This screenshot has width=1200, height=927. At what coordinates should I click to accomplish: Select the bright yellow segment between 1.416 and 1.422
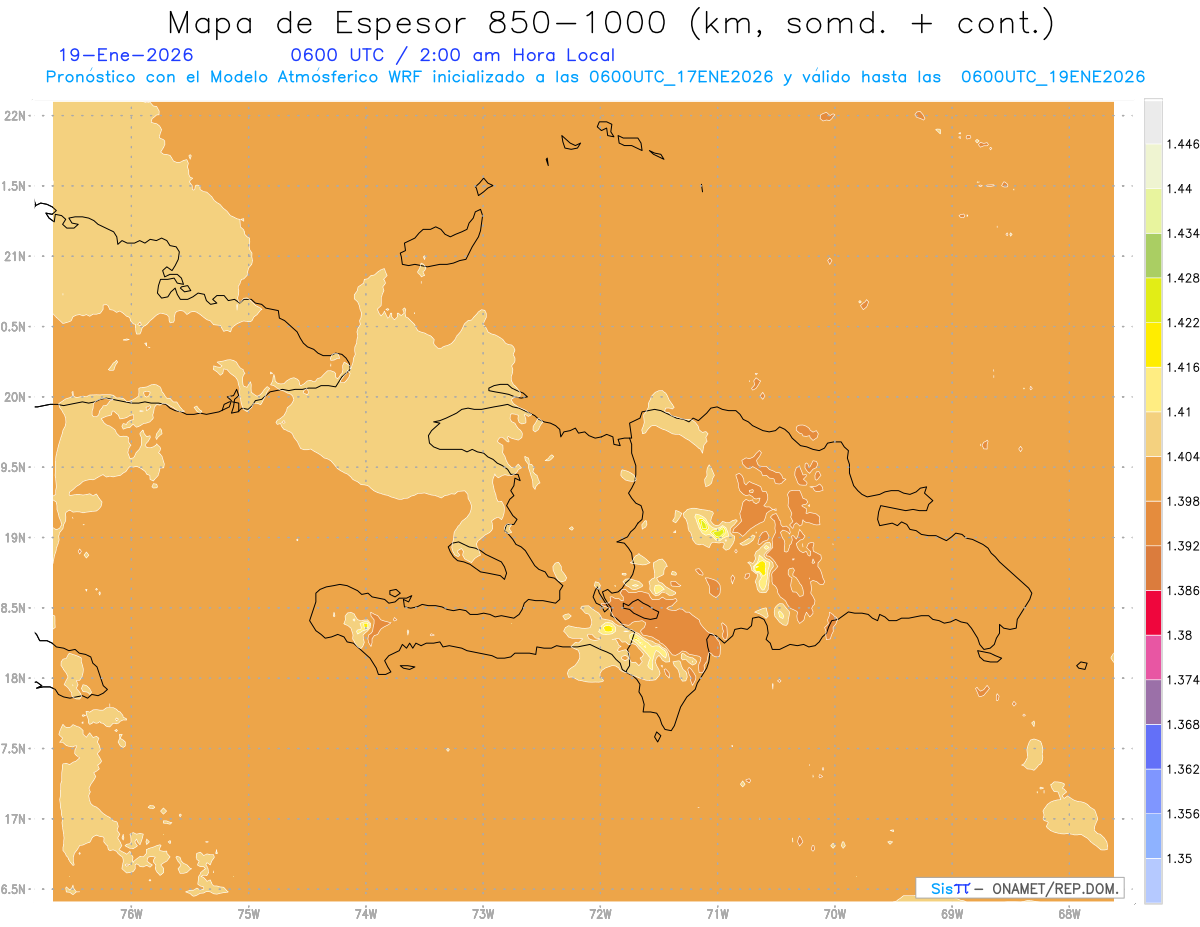pyautogui.click(x=1153, y=344)
